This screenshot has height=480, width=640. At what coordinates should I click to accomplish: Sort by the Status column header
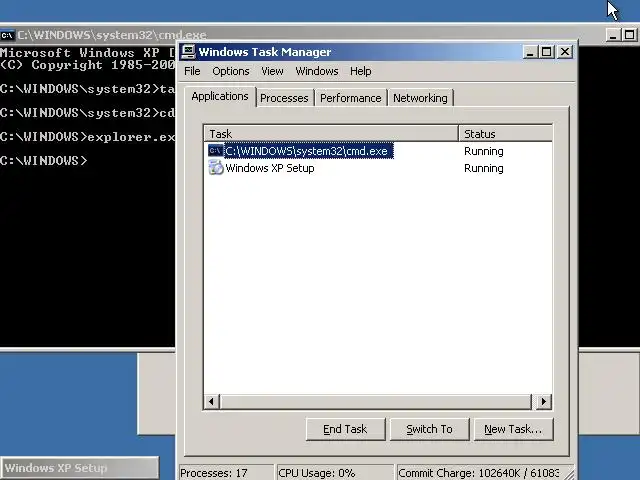coord(505,133)
